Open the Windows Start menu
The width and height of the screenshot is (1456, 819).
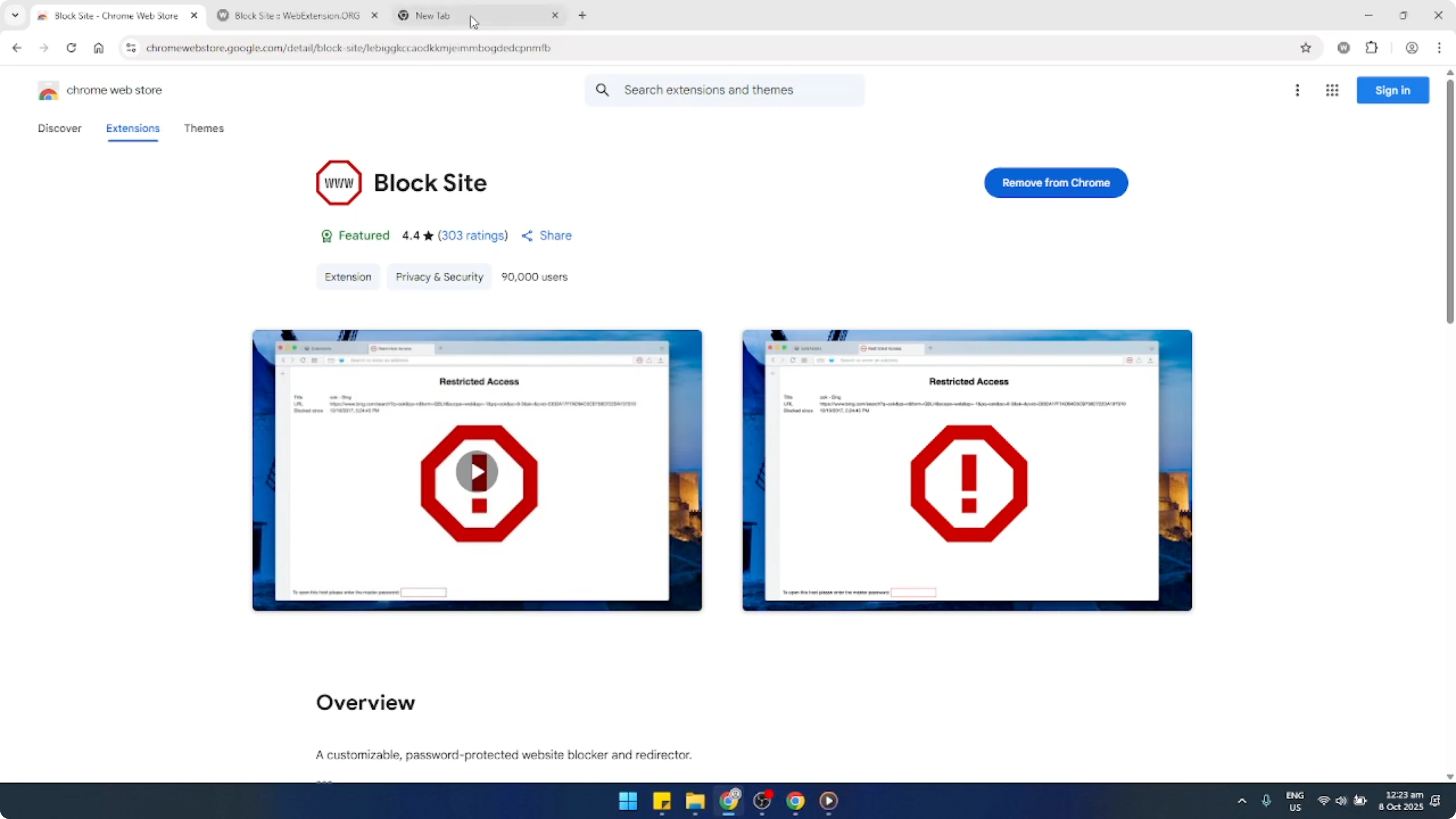tap(628, 801)
